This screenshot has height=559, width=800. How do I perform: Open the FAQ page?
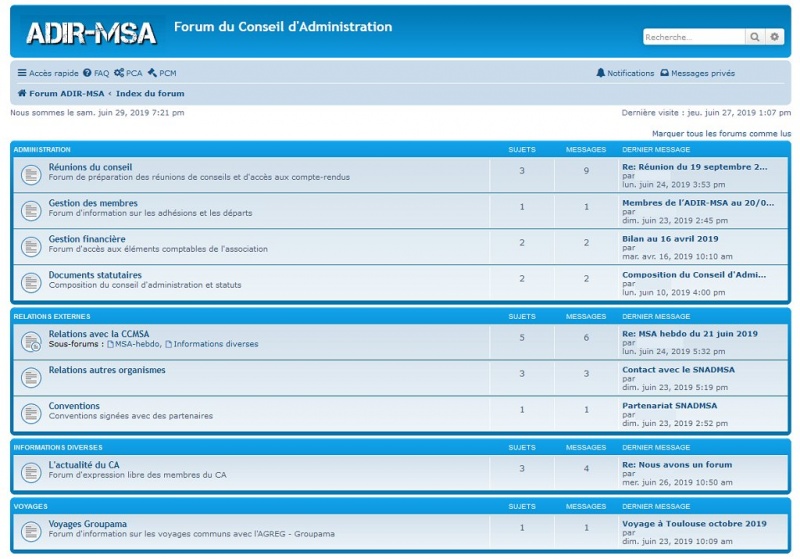[x=96, y=73]
